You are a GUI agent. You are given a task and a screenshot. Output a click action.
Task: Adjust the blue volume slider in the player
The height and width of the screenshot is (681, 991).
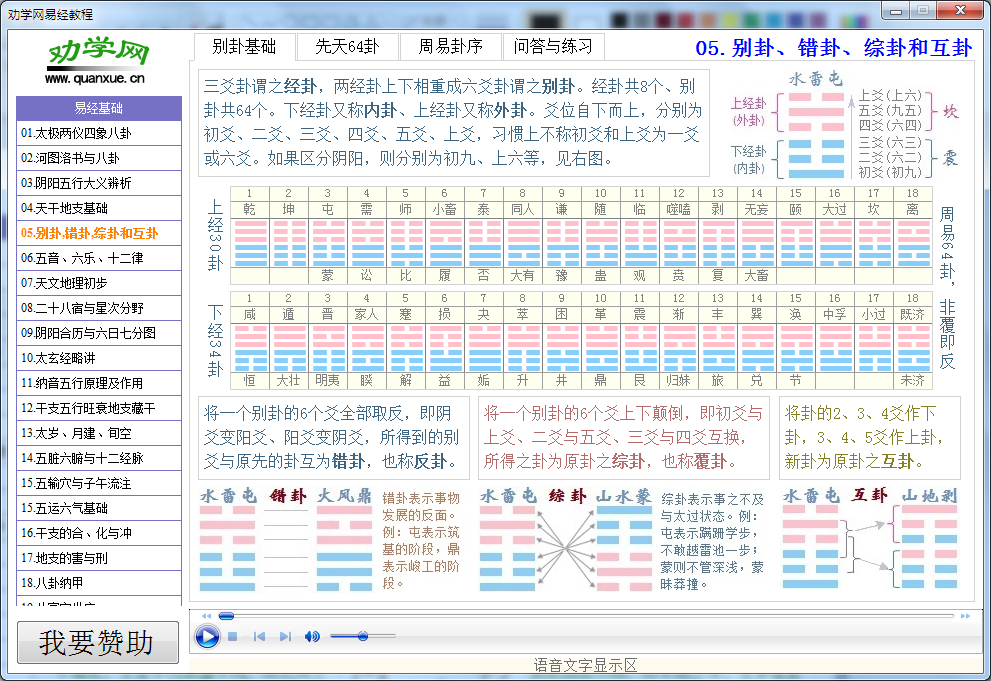pos(363,634)
